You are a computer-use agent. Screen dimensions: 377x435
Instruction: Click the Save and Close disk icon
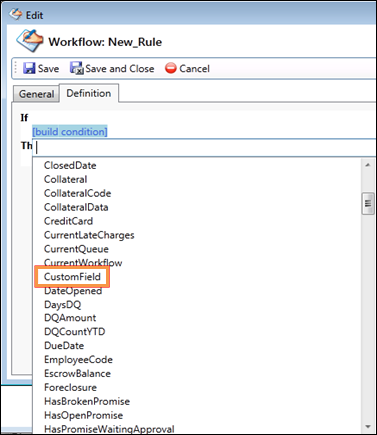(x=77, y=68)
